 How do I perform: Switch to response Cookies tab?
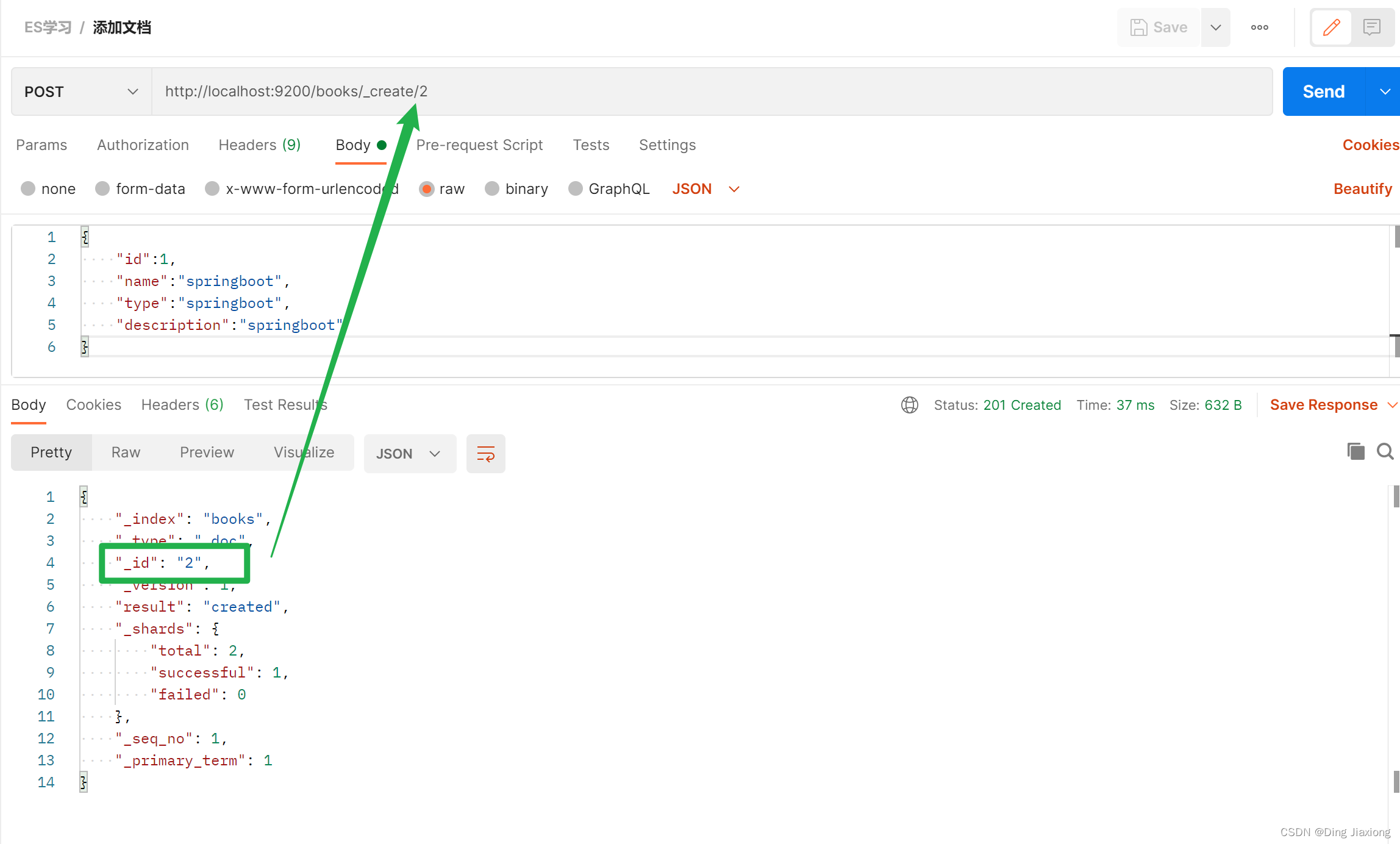click(x=93, y=405)
